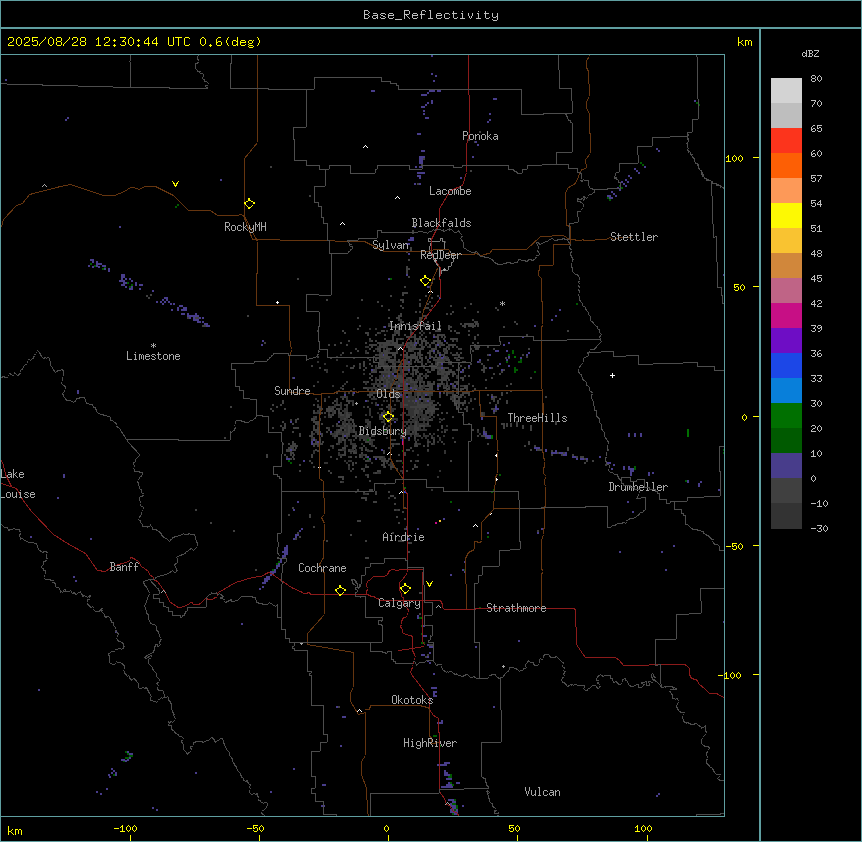
Task: Pick the bright green 30-20 dBZ swatch
Action: click(786, 416)
